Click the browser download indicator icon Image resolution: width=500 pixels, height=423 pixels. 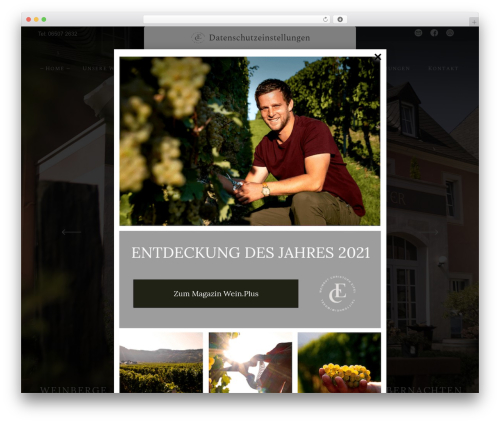(340, 20)
